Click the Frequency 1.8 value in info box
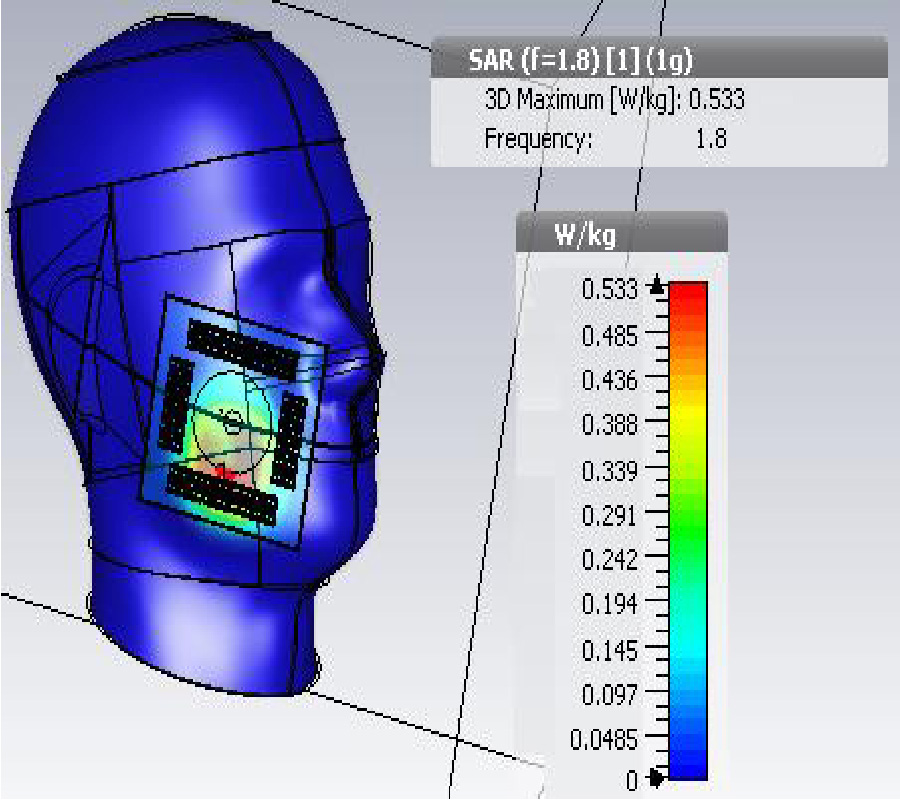 [x=710, y=139]
